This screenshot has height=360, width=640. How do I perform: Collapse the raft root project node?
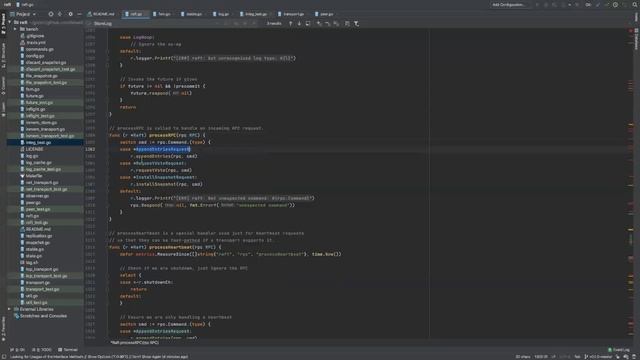9,22
